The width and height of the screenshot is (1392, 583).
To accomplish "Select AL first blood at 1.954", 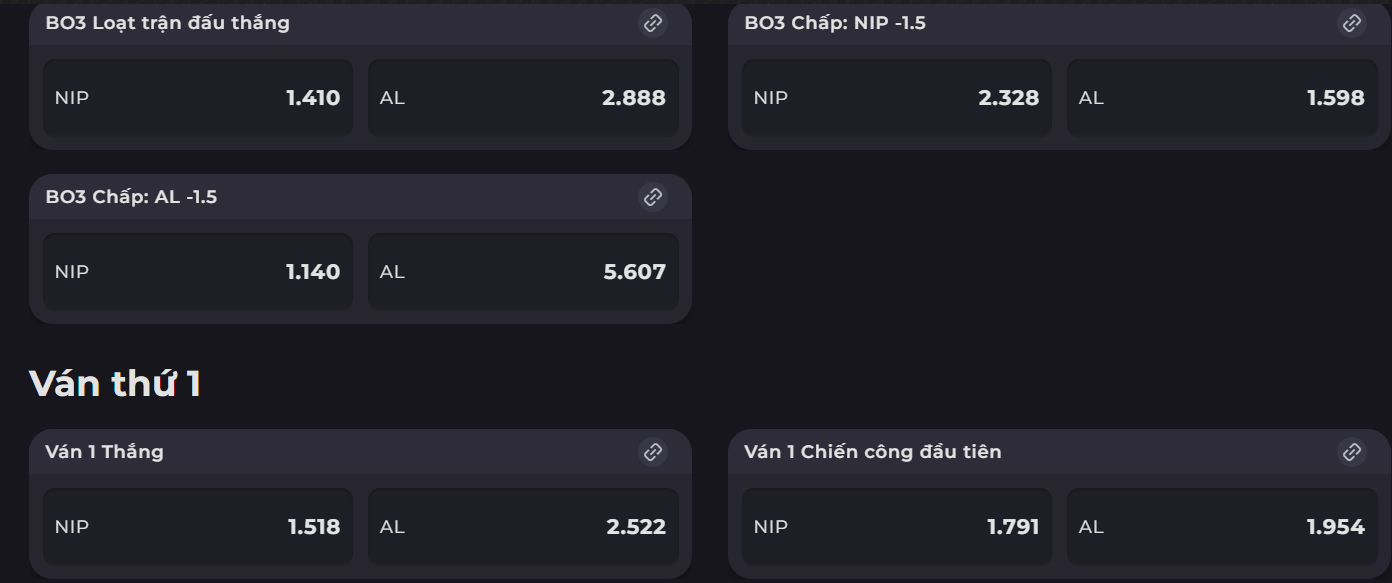I will 1222,527.
